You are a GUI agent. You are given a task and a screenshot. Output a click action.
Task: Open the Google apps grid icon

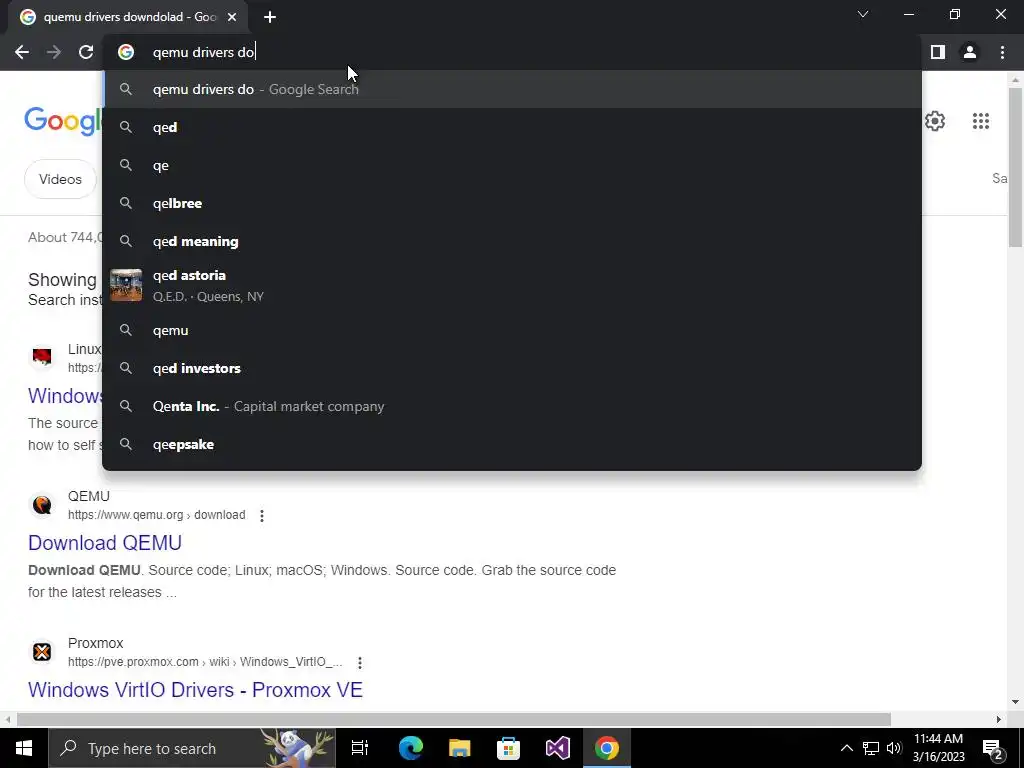point(980,121)
